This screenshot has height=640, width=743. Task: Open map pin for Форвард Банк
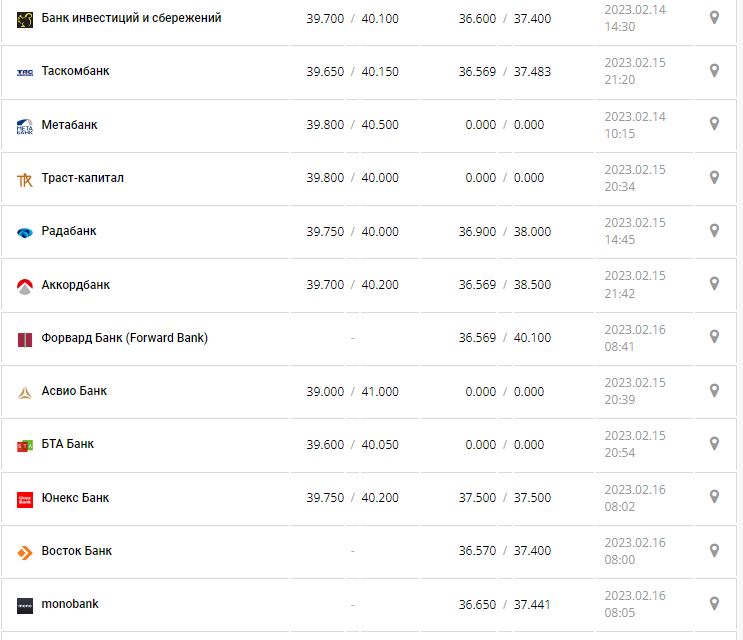click(714, 337)
